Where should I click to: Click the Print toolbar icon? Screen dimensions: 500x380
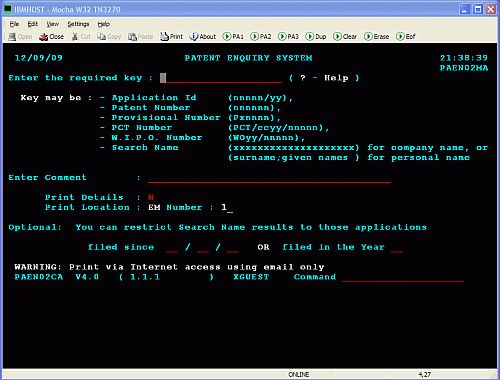pos(171,36)
